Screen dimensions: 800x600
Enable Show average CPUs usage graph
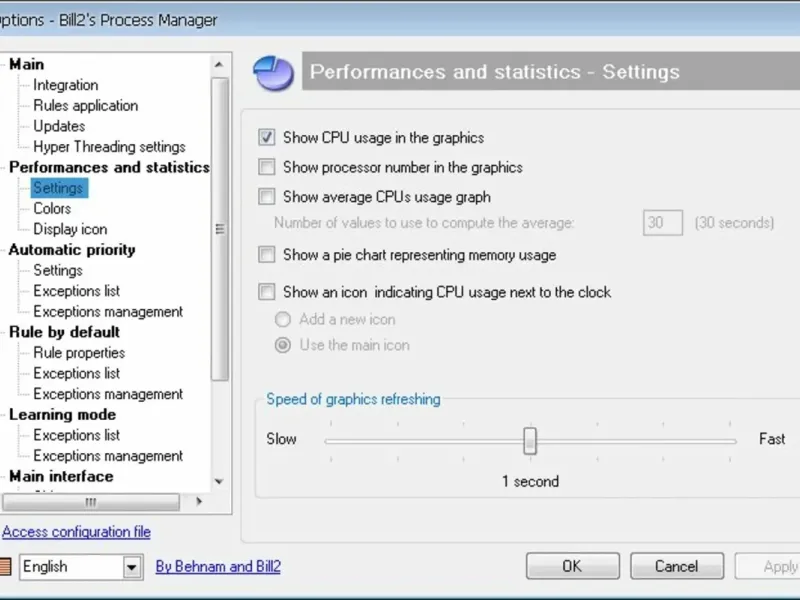tap(266, 196)
